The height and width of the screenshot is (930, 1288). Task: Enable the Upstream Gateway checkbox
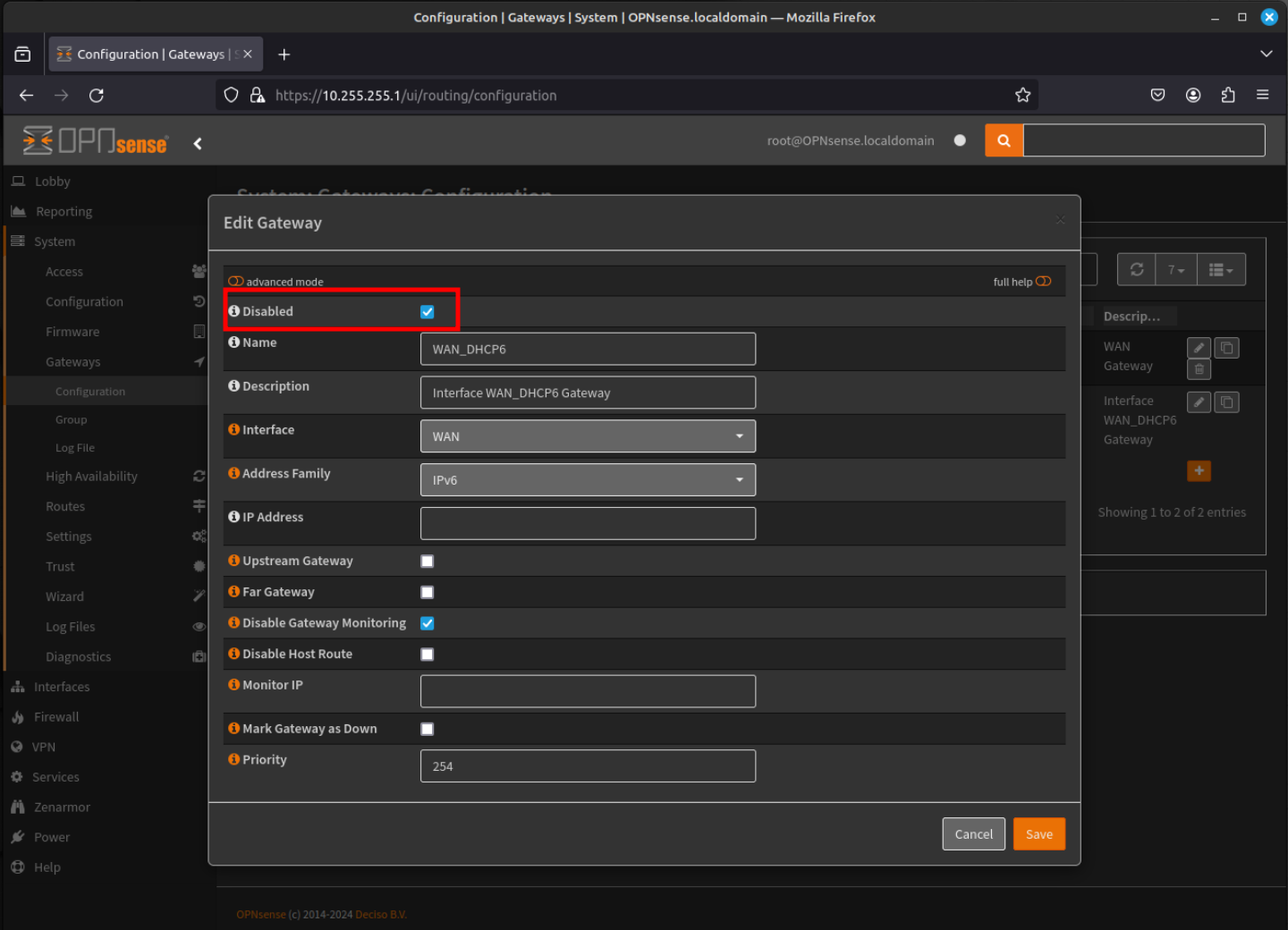point(428,562)
